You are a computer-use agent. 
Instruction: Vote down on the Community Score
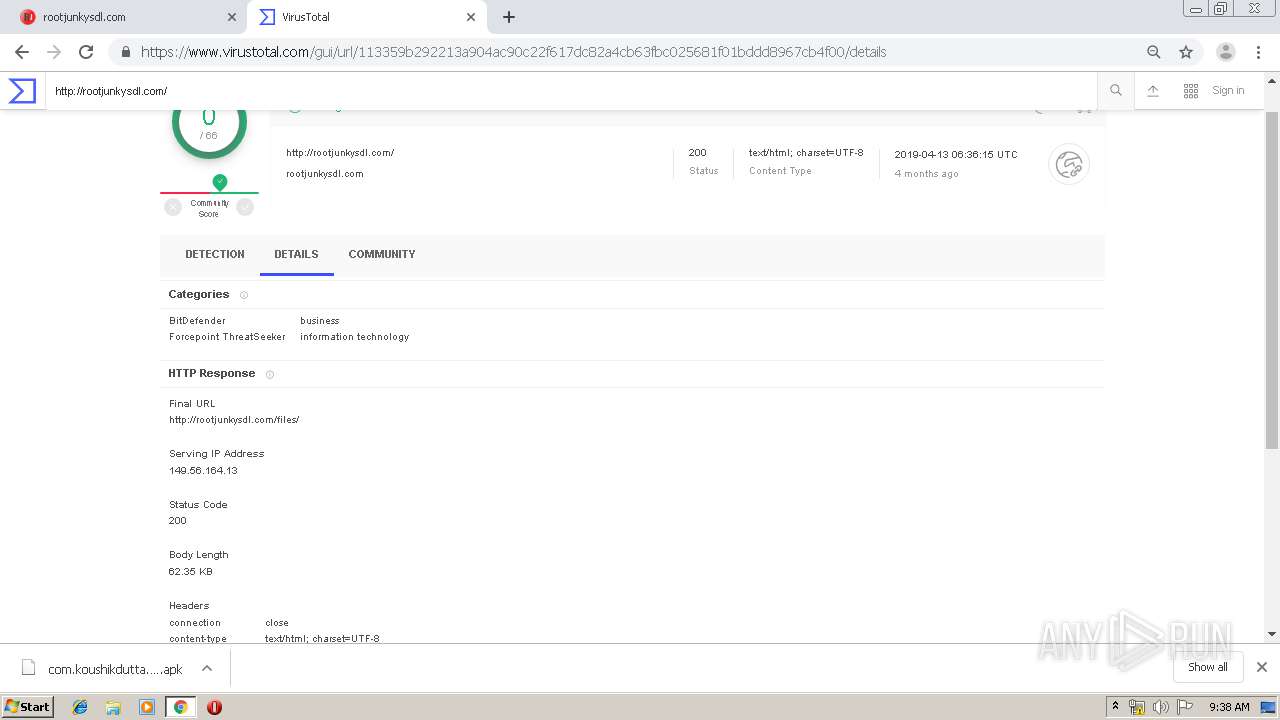pyautogui.click(x=173, y=207)
